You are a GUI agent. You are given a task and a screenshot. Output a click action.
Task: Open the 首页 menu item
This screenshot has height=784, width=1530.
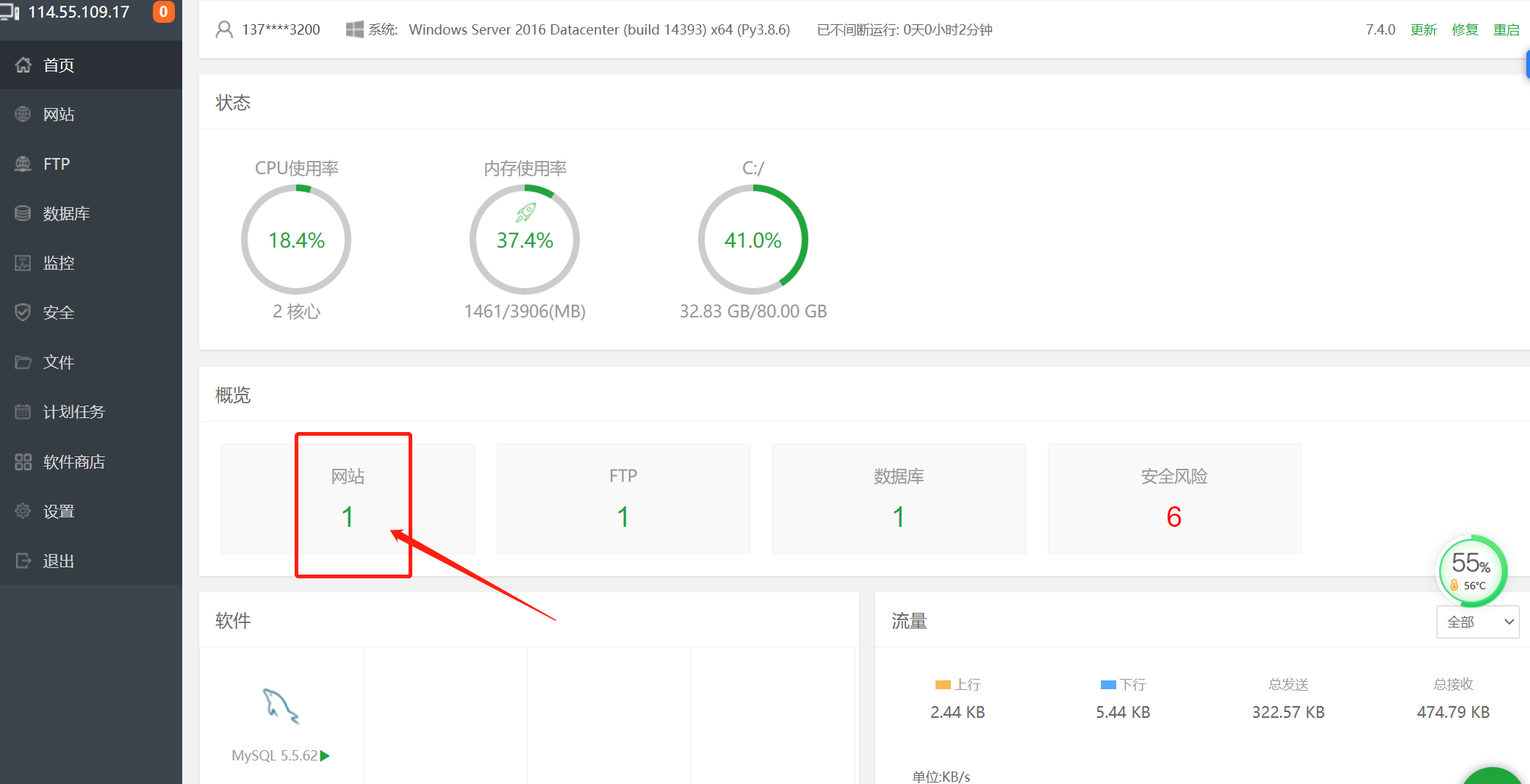click(91, 65)
